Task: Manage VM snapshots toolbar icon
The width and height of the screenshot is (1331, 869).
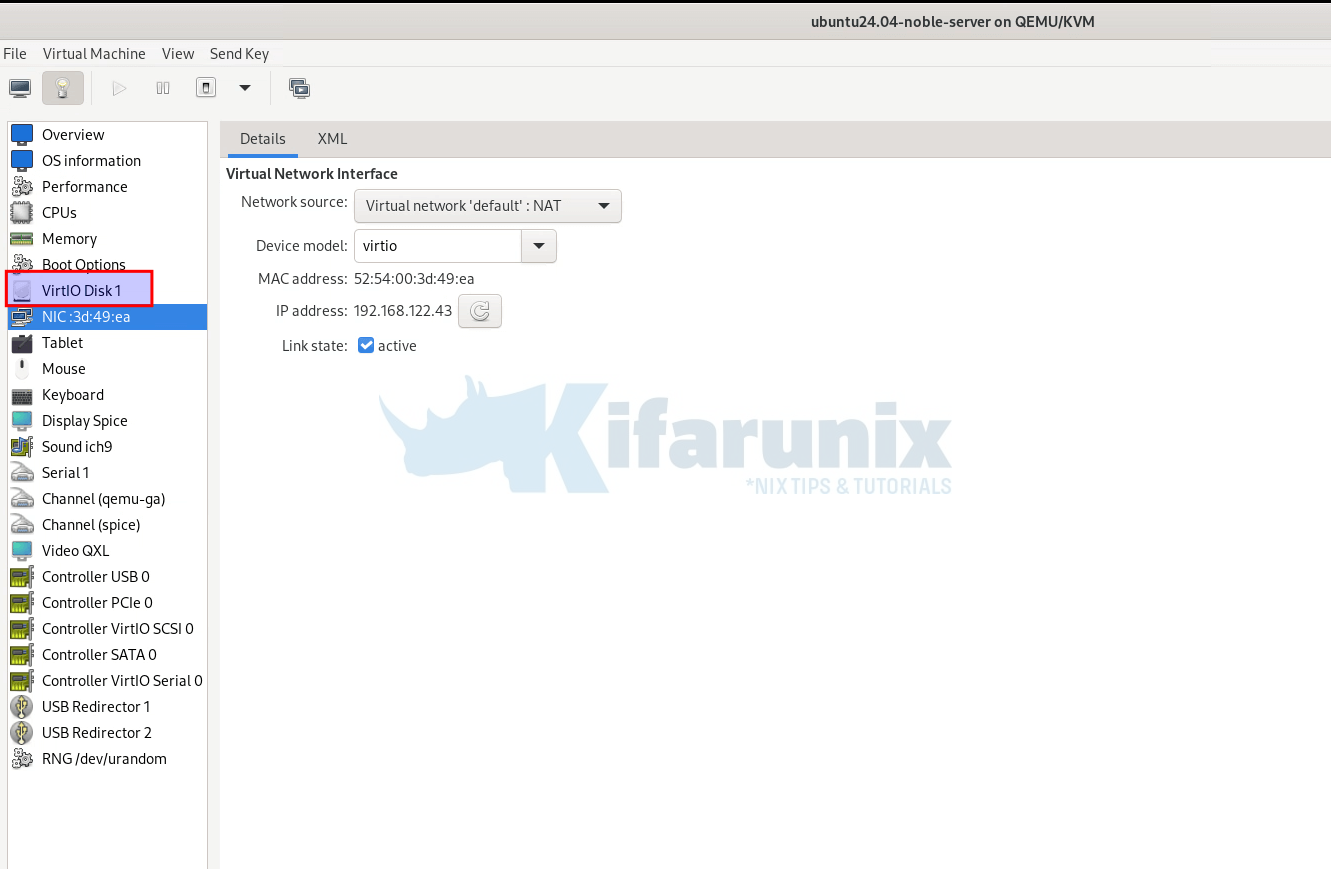Action: (x=299, y=88)
